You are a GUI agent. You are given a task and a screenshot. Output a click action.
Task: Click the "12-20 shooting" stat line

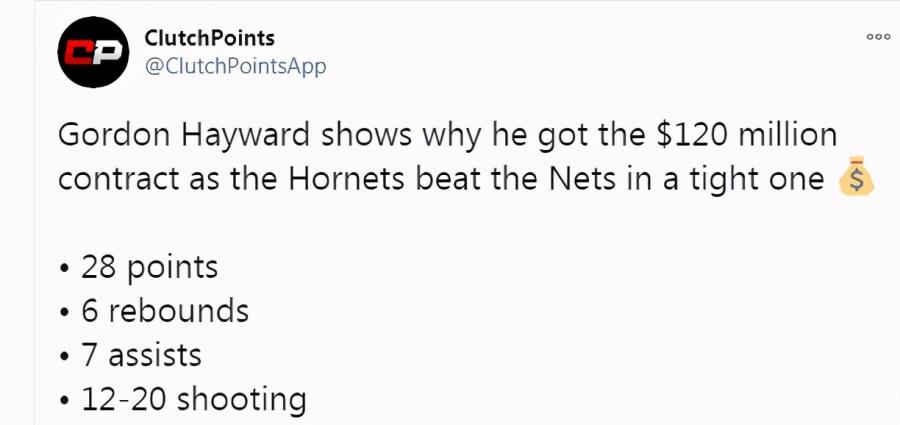pyautogui.click(x=193, y=399)
